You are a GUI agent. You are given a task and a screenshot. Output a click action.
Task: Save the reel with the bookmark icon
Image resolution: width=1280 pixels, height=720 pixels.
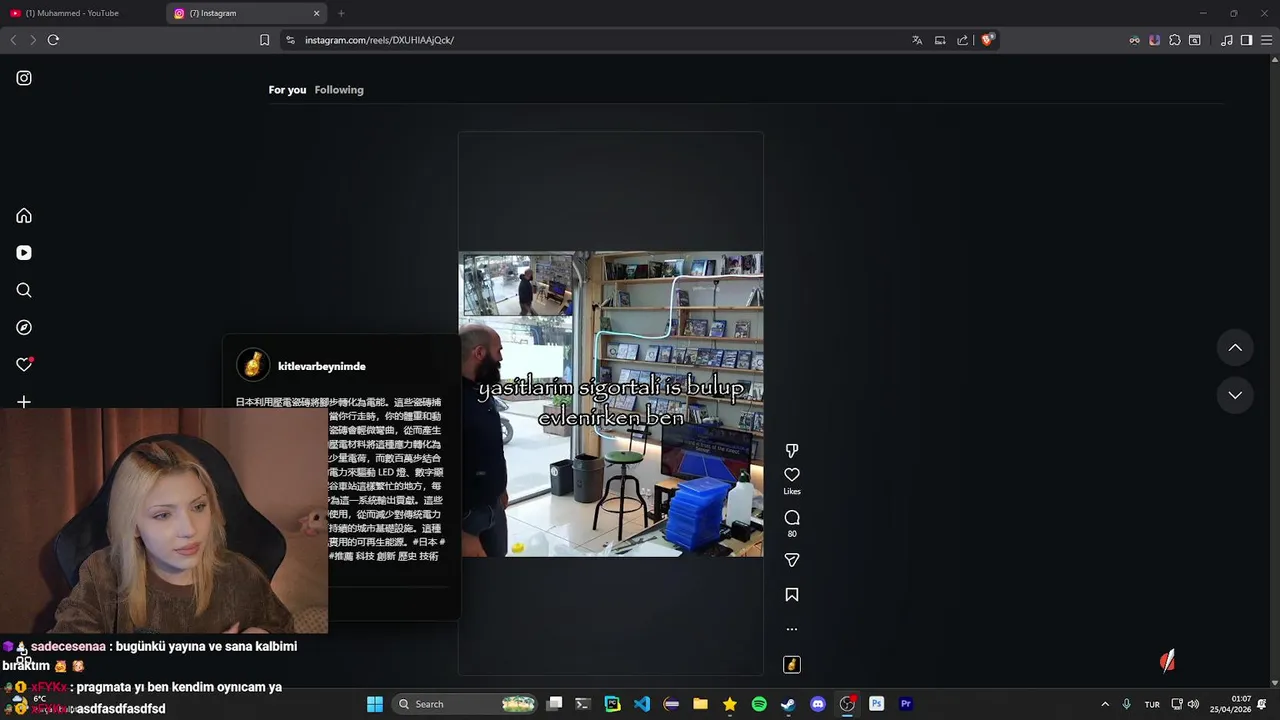(x=792, y=595)
